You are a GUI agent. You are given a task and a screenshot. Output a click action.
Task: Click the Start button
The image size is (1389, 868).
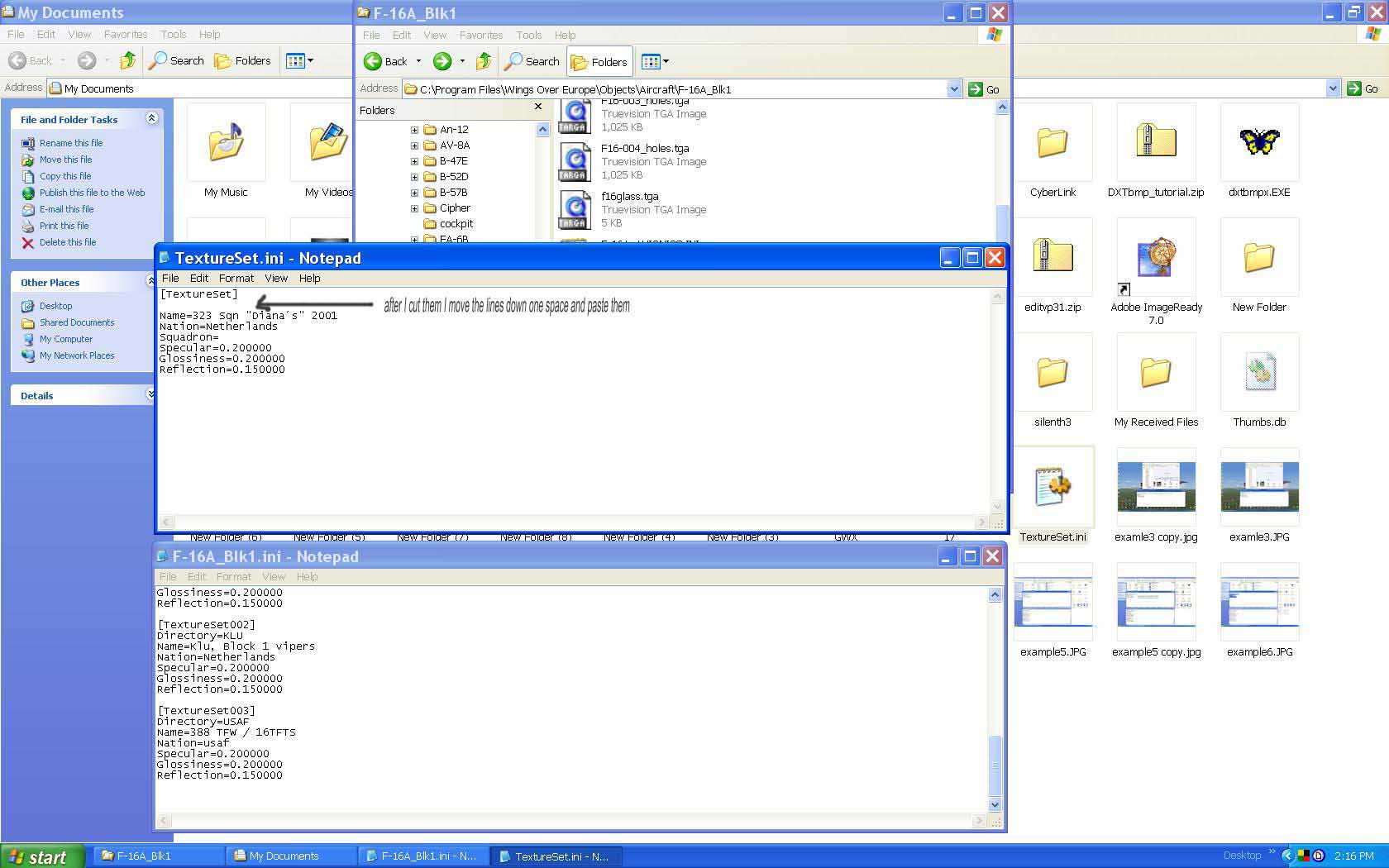click(42, 856)
